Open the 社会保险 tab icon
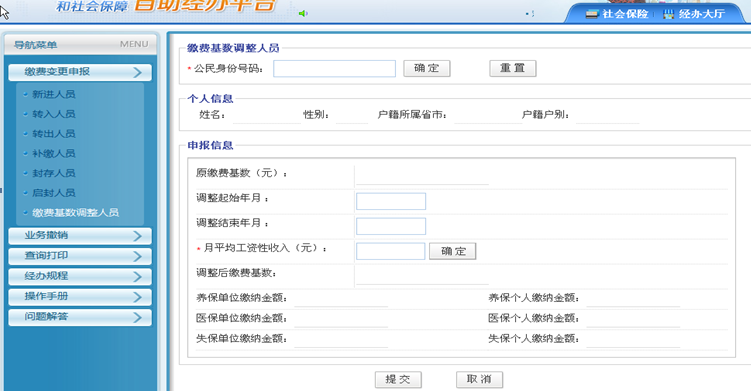 tap(592, 14)
